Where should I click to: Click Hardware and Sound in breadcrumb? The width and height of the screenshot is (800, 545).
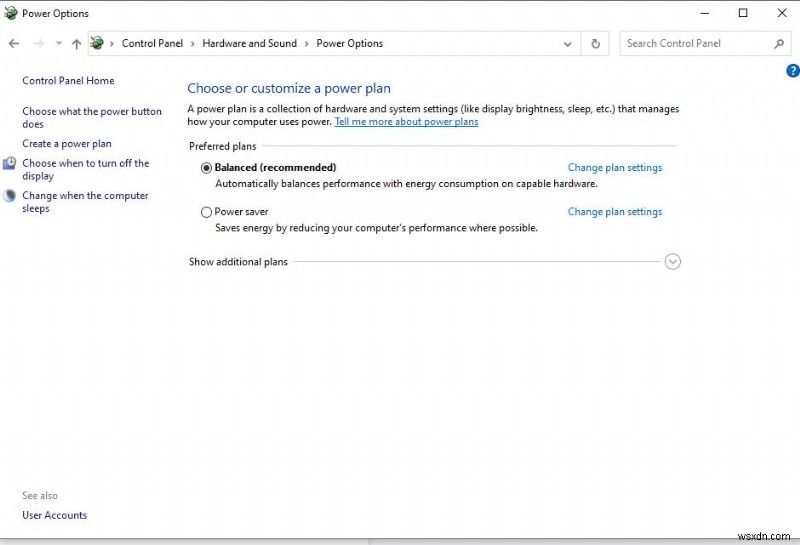(x=249, y=43)
